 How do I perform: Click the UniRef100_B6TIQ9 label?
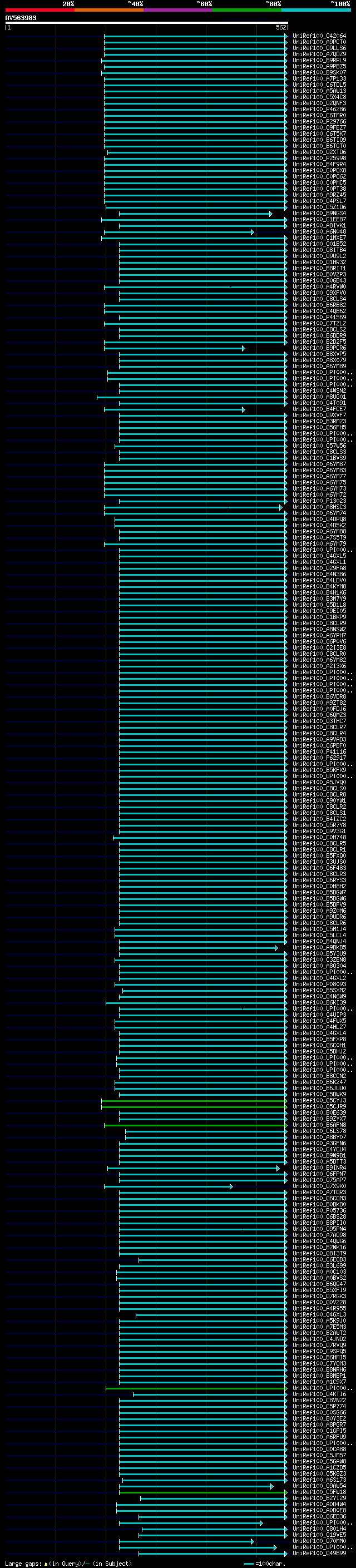319,140
